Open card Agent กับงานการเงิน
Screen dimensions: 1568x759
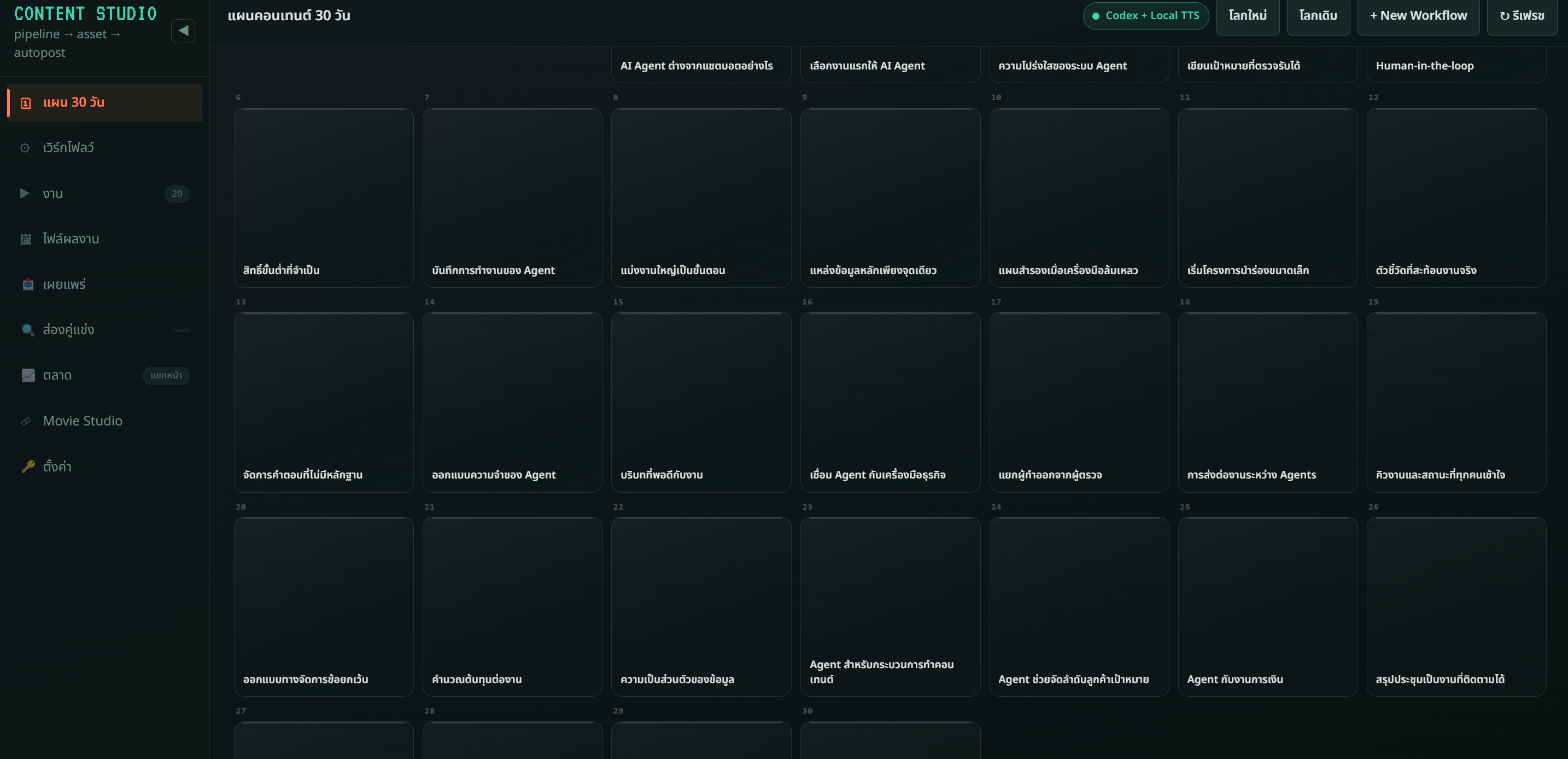point(1267,607)
